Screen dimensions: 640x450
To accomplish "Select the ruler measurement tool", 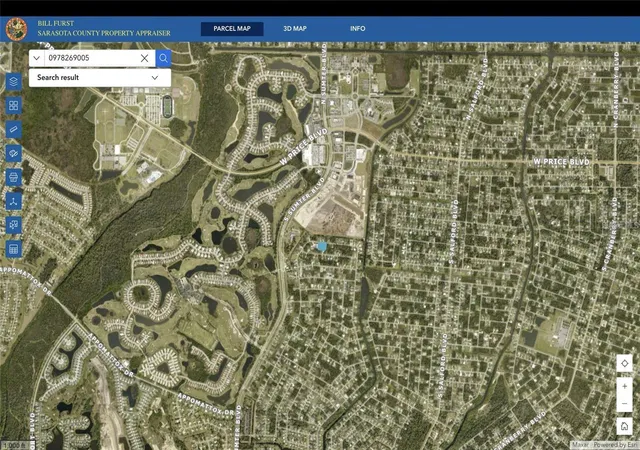I will (13, 129).
